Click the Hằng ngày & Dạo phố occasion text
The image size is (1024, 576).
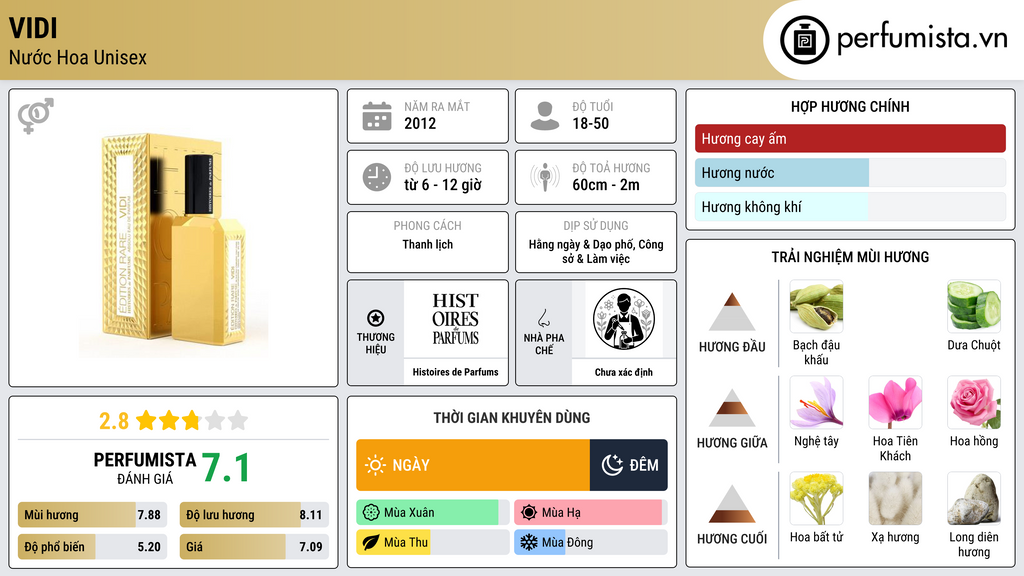(596, 251)
